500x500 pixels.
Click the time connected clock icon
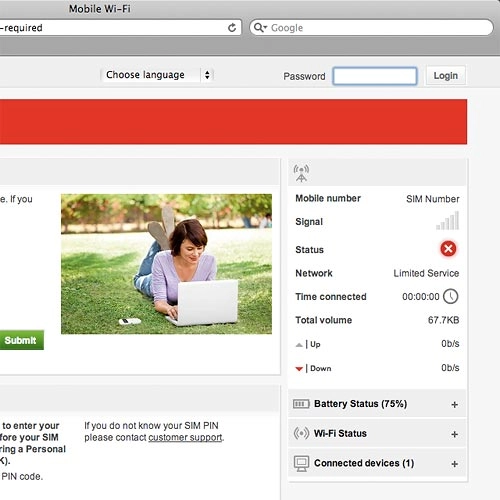point(451,296)
